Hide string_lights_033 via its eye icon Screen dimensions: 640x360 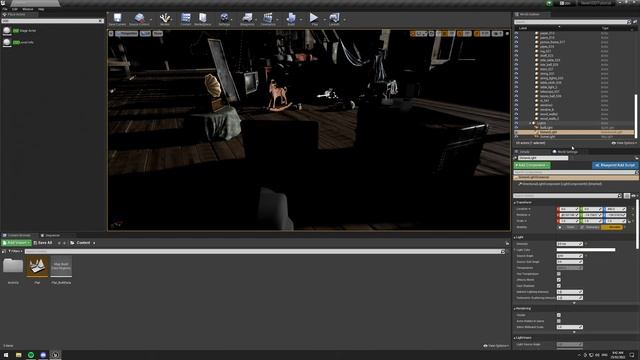pyautogui.click(x=516, y=78)
